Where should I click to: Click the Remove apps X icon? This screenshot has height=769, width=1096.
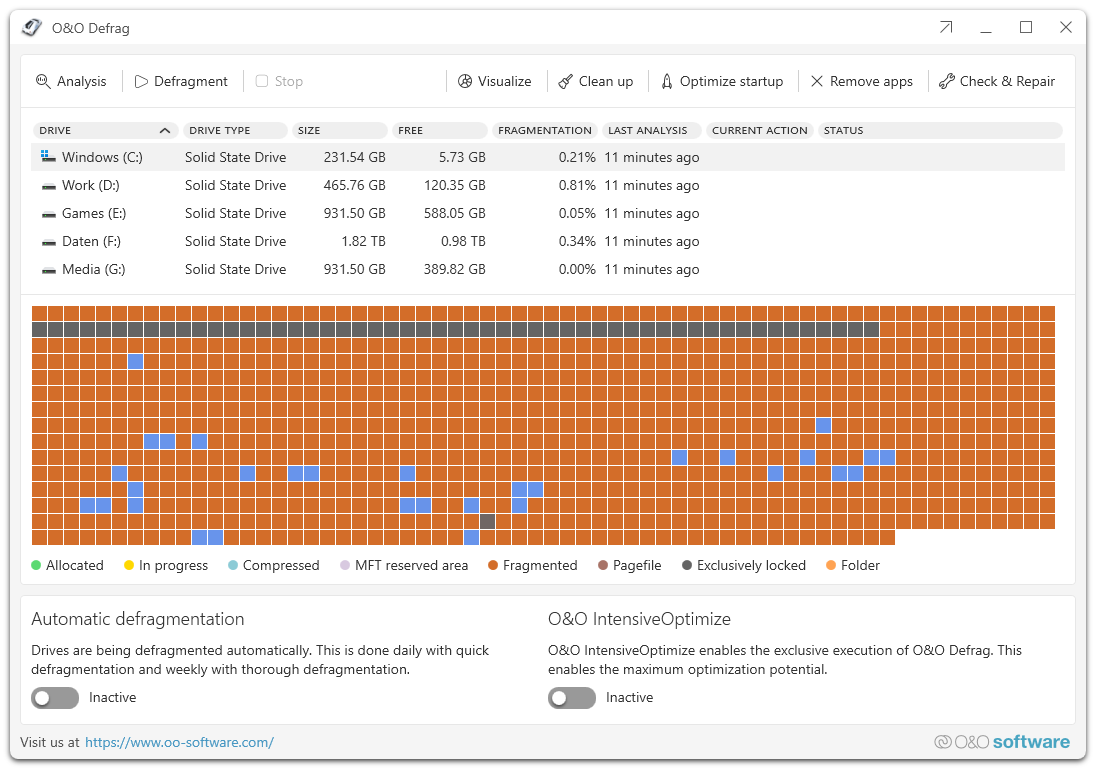point(817,81)
